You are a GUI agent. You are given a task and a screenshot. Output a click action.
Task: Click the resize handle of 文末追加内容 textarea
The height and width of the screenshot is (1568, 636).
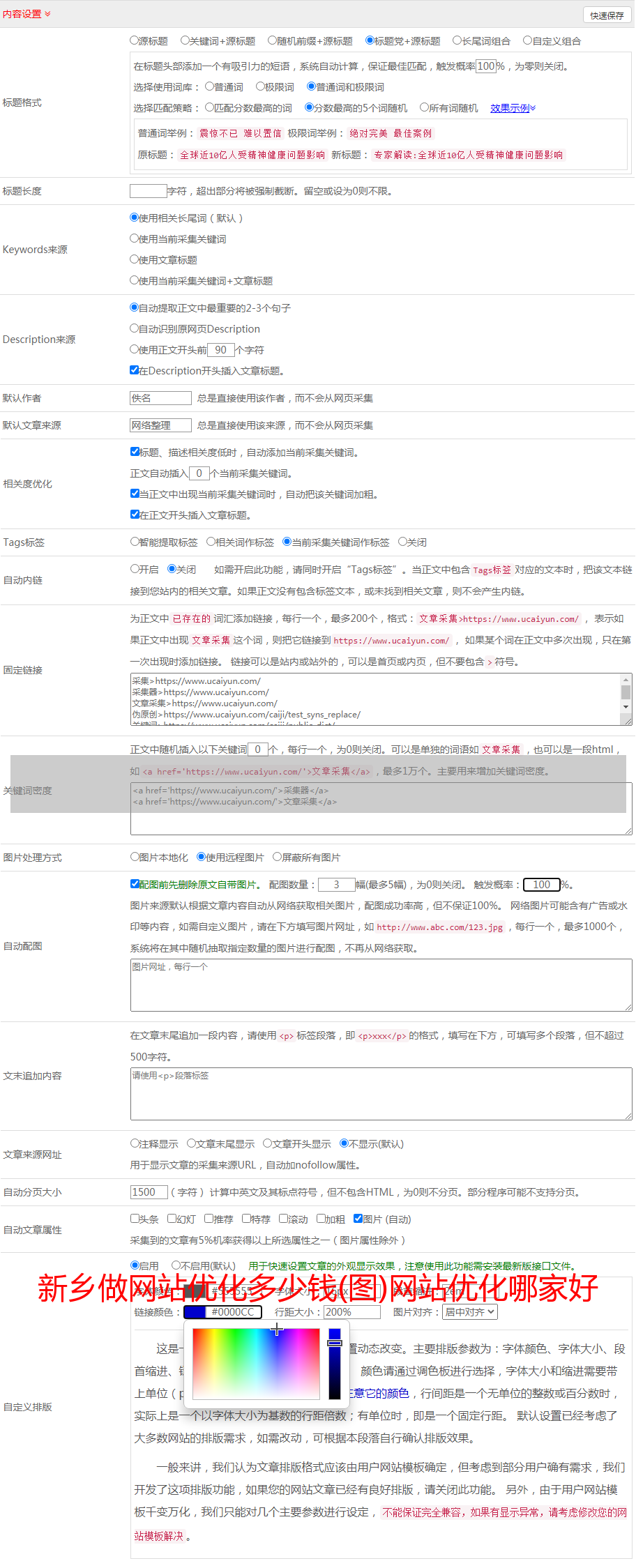628,1116
